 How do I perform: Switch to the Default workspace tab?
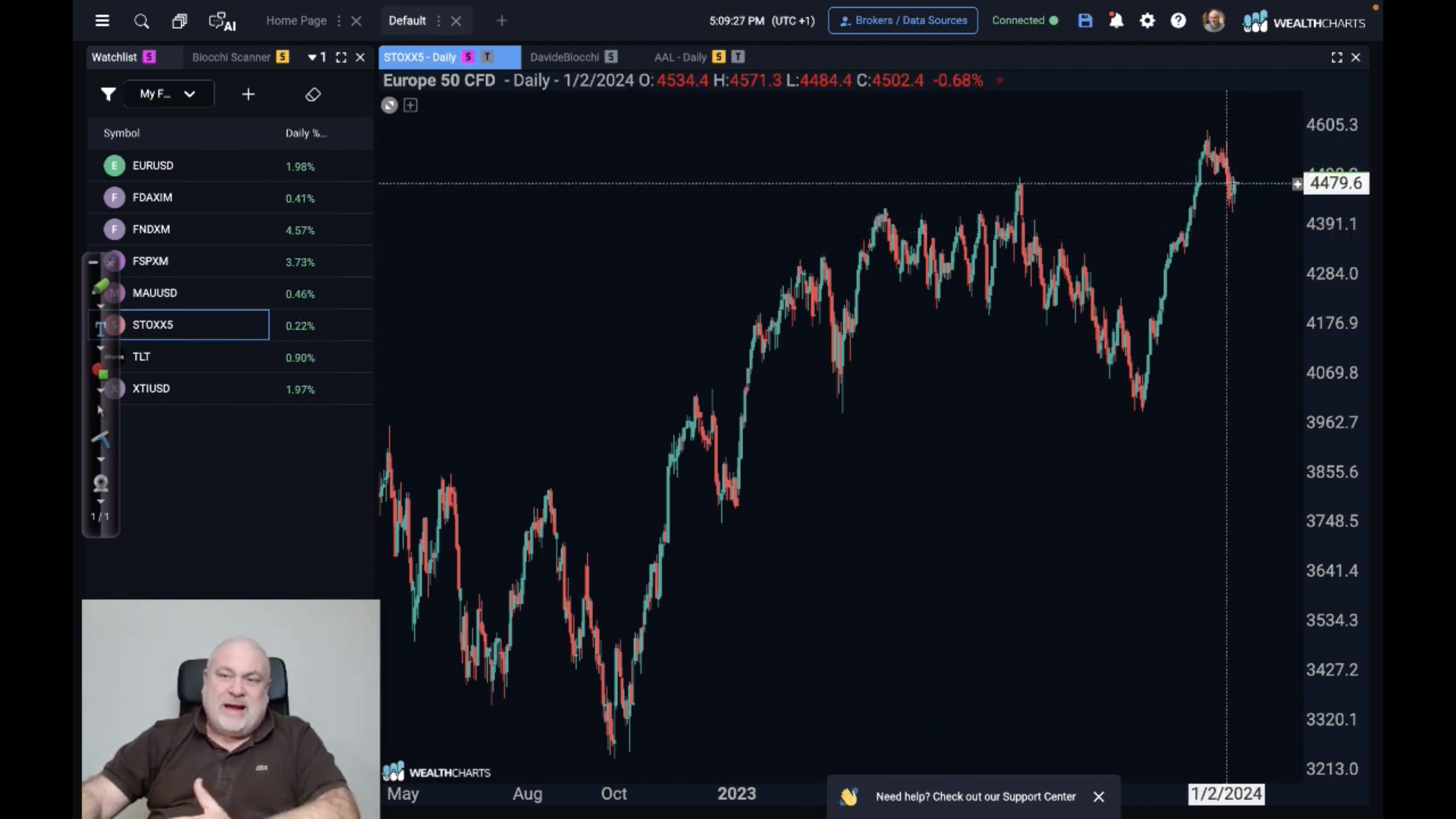click(407, 21)
